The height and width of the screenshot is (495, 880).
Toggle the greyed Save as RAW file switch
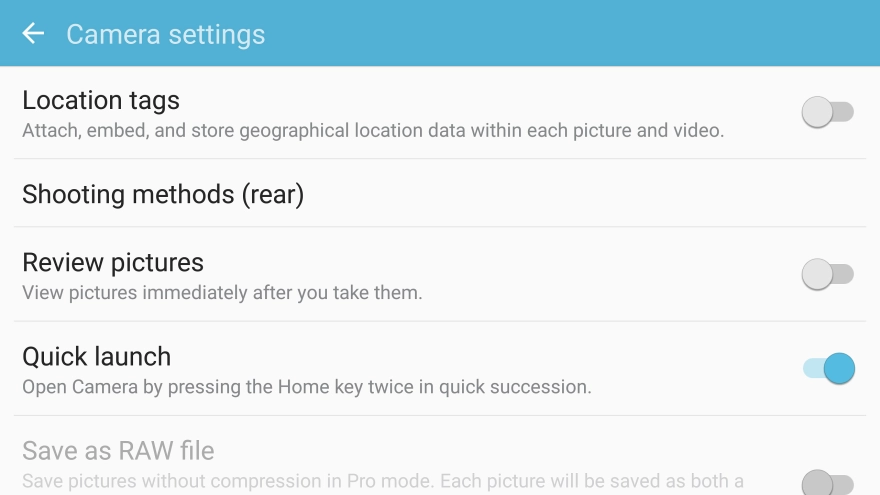[828, 483]
